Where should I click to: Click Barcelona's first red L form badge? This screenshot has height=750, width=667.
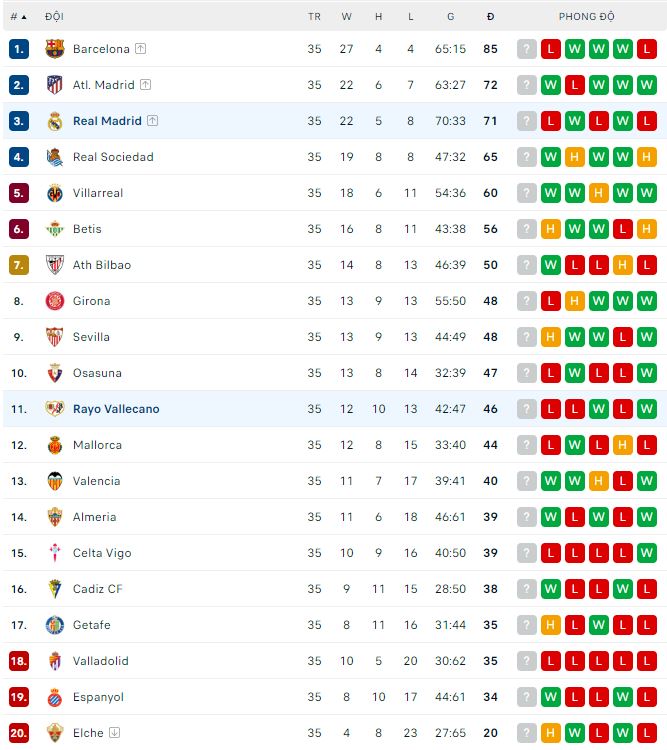tap(551, 49)
